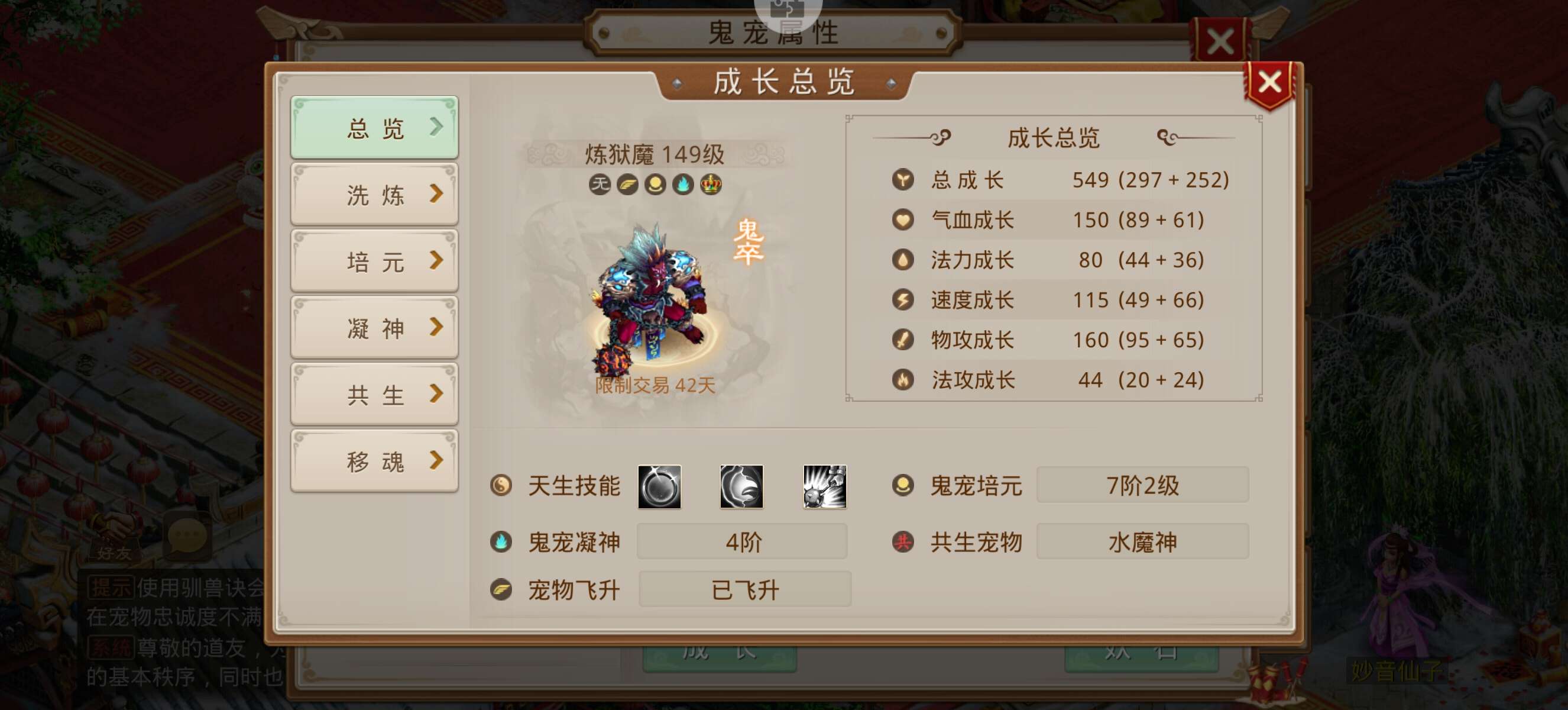Image resolution: width=1568 pixels, height=710 pixels.
Task: Close the 成长总览 dialog
Action: (1270, 83)
